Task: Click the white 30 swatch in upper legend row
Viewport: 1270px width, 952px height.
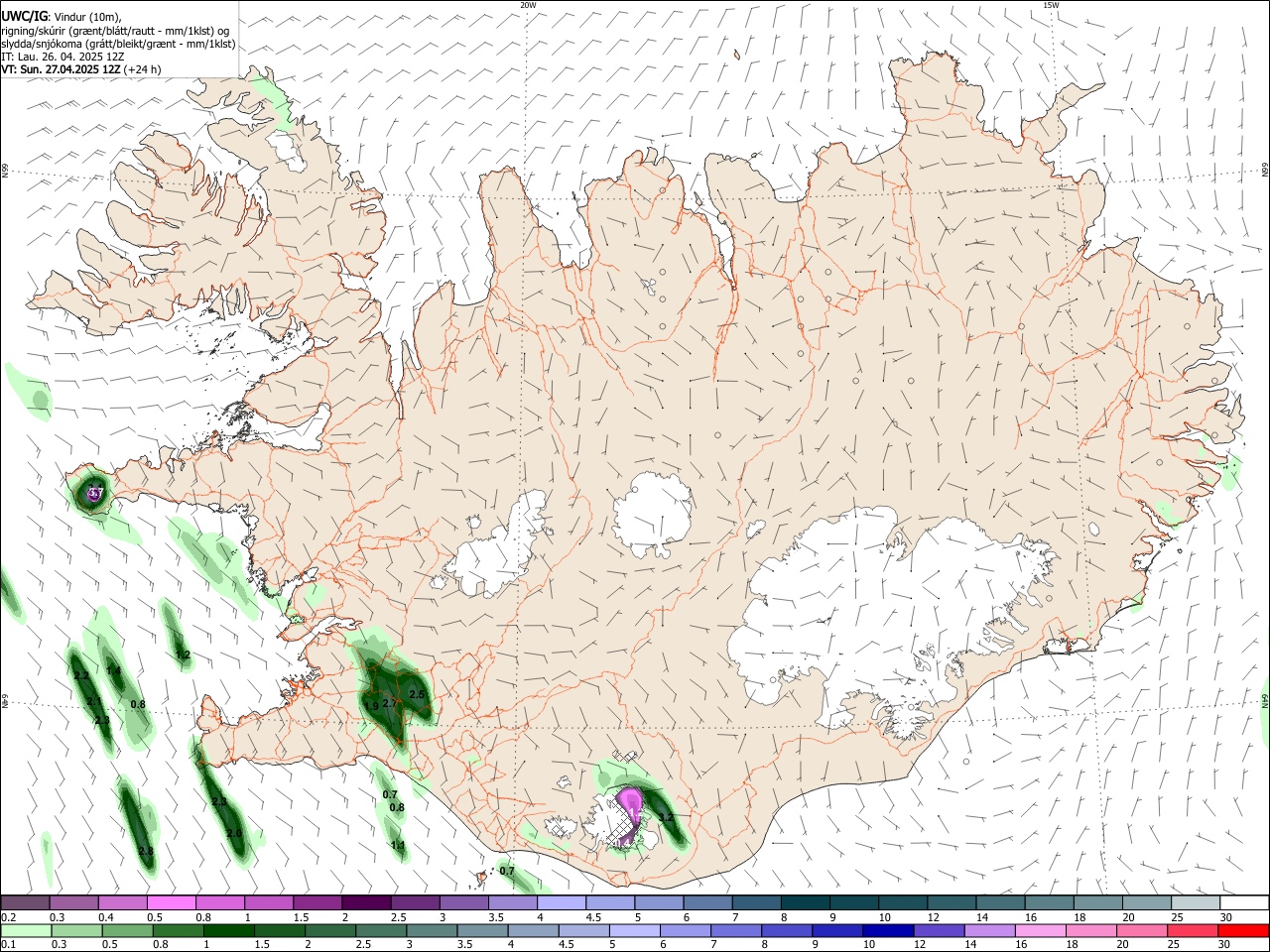Action: tap(1244, 903)
